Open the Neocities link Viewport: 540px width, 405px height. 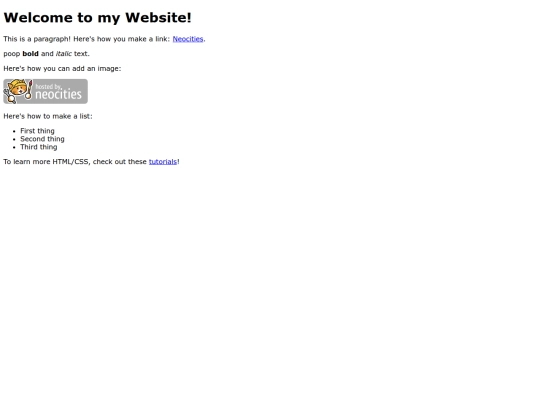[188, 39]
